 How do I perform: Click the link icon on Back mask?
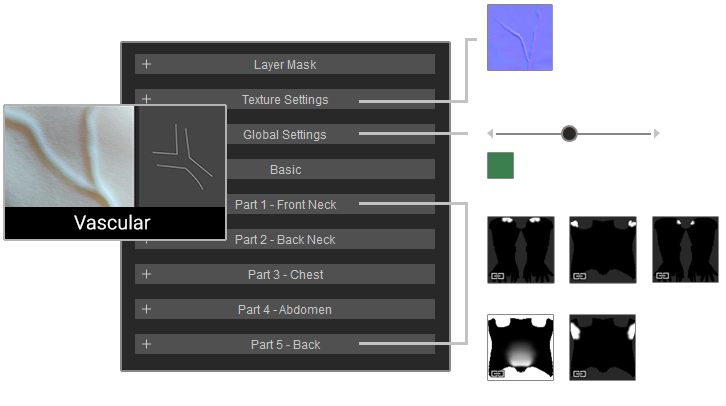(x=580, y=373)
